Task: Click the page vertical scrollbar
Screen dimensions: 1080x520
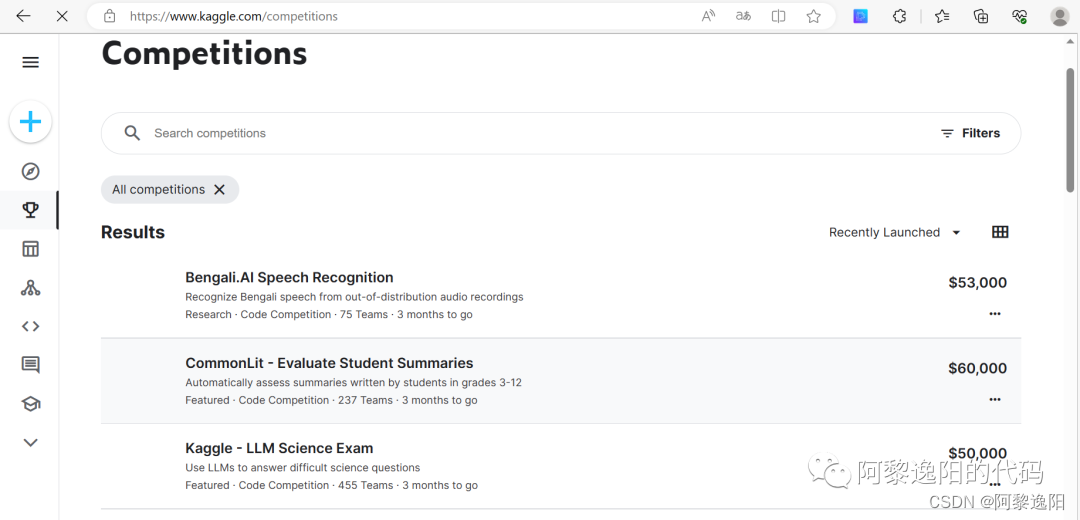Action: [1070, 129]
